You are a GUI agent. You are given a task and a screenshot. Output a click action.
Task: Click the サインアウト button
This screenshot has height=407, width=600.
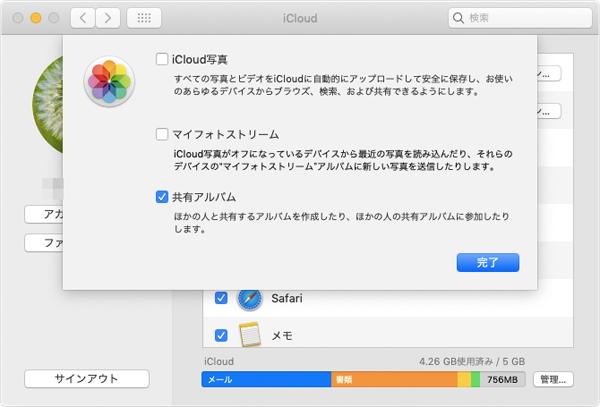(x=86, y=379)
